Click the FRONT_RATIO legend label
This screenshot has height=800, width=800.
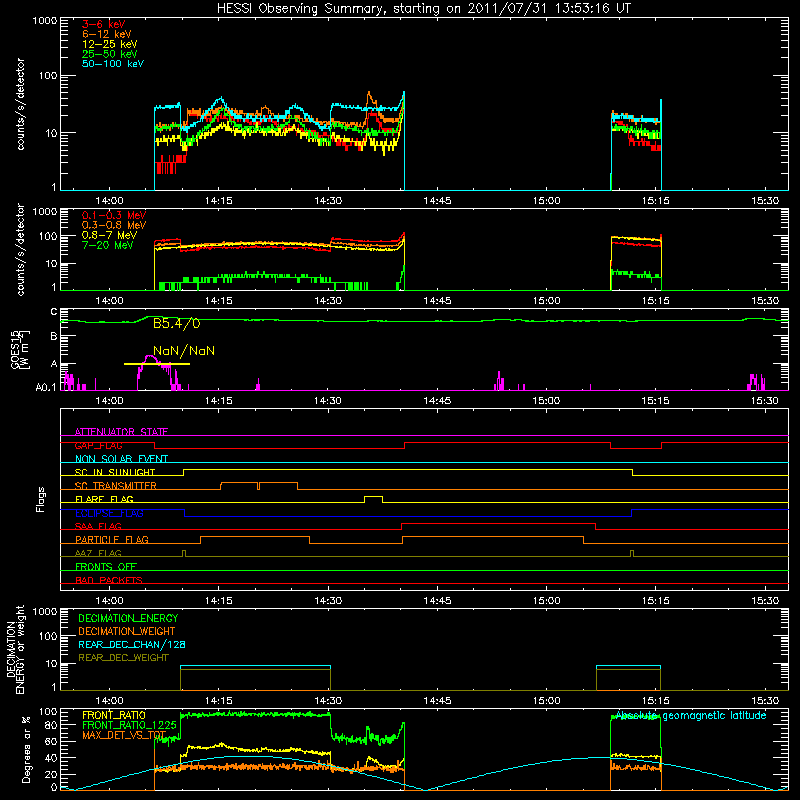[114, 715]
